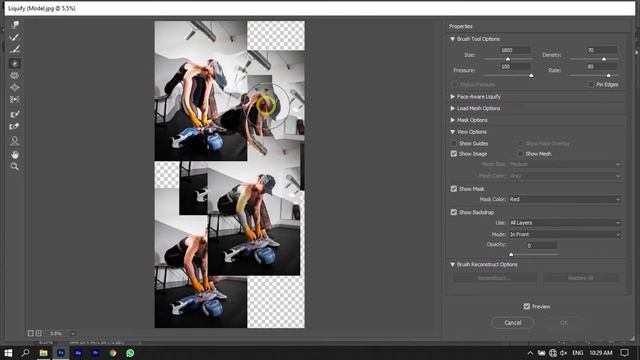
Task: Select the Push Left tool
Action: pos(15,99)
